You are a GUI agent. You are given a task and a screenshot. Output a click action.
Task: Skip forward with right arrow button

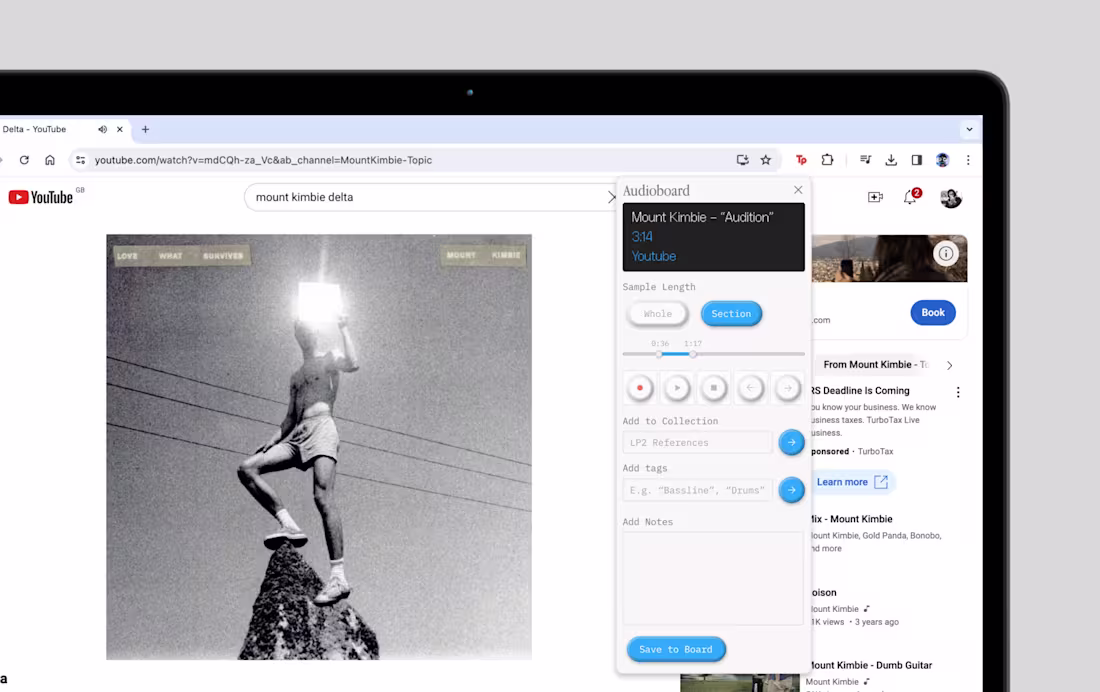click(x=787, y=388)
